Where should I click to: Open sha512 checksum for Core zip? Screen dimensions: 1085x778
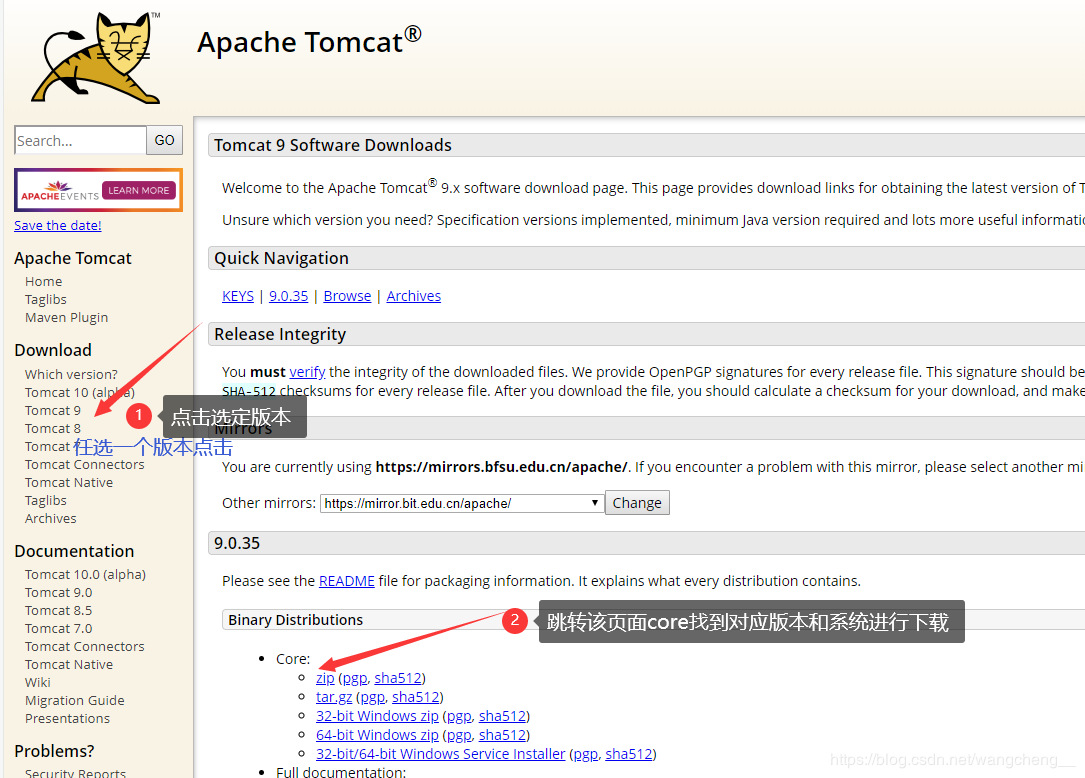[398, 678]
